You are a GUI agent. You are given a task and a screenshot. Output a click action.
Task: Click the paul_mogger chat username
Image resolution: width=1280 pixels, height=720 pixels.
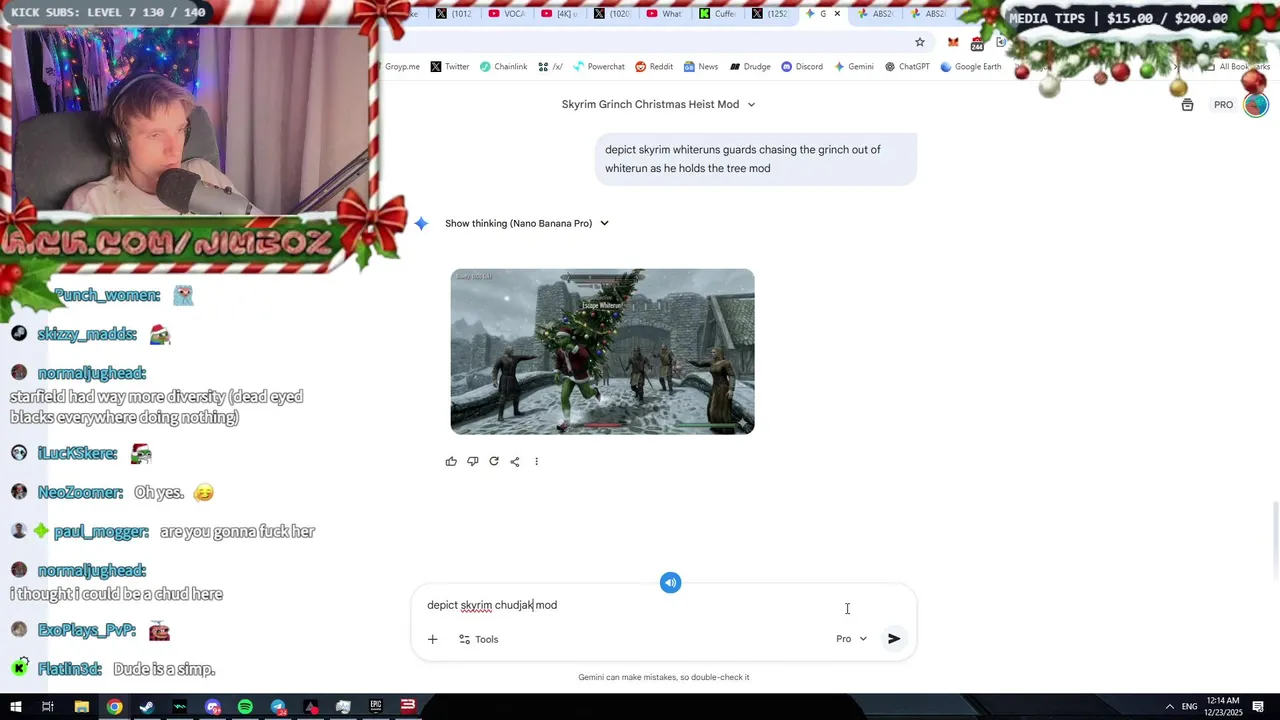(101, 532)
